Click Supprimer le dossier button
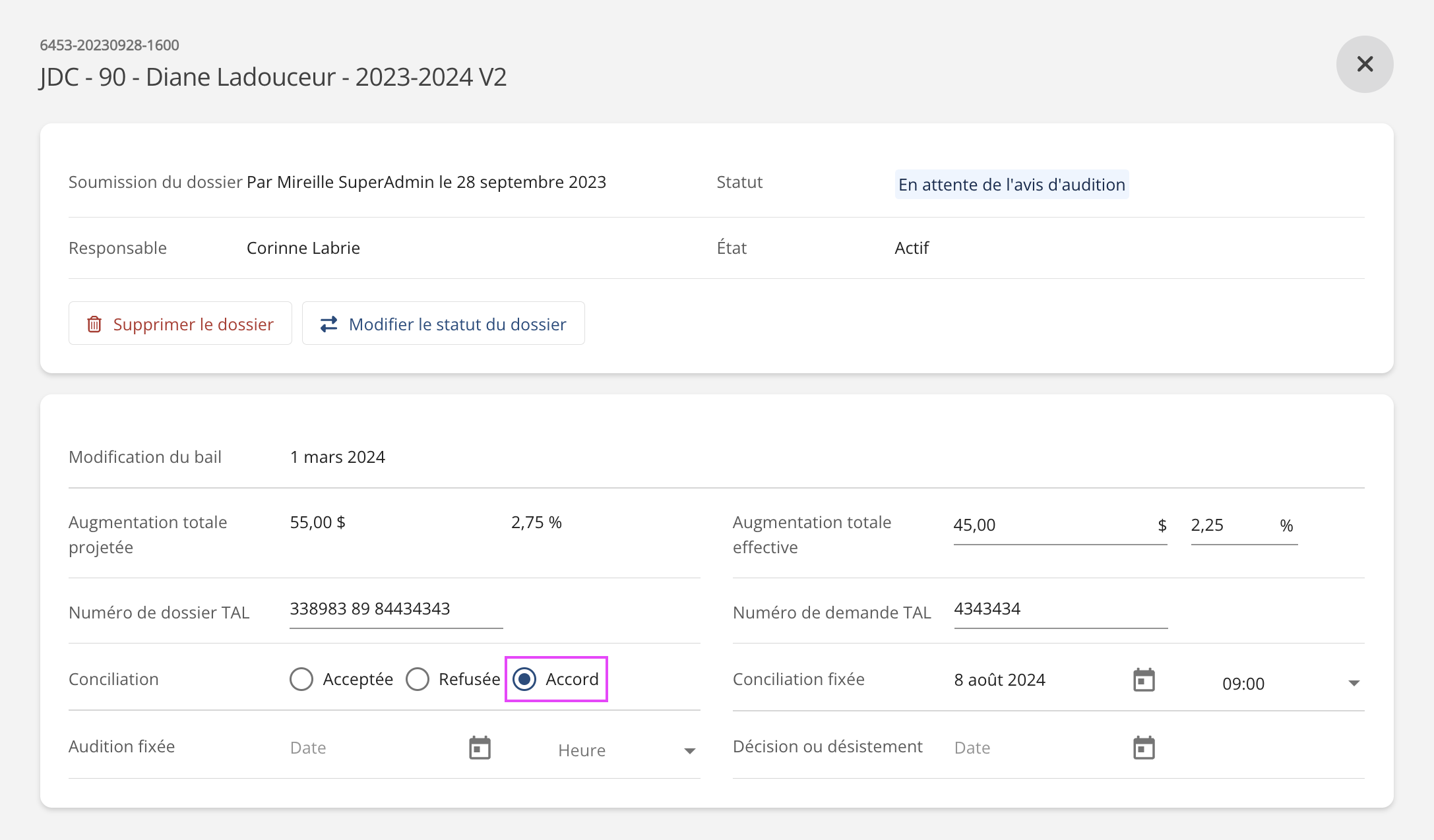Viewport: 1434px width, 840px height. pos(180,324)
